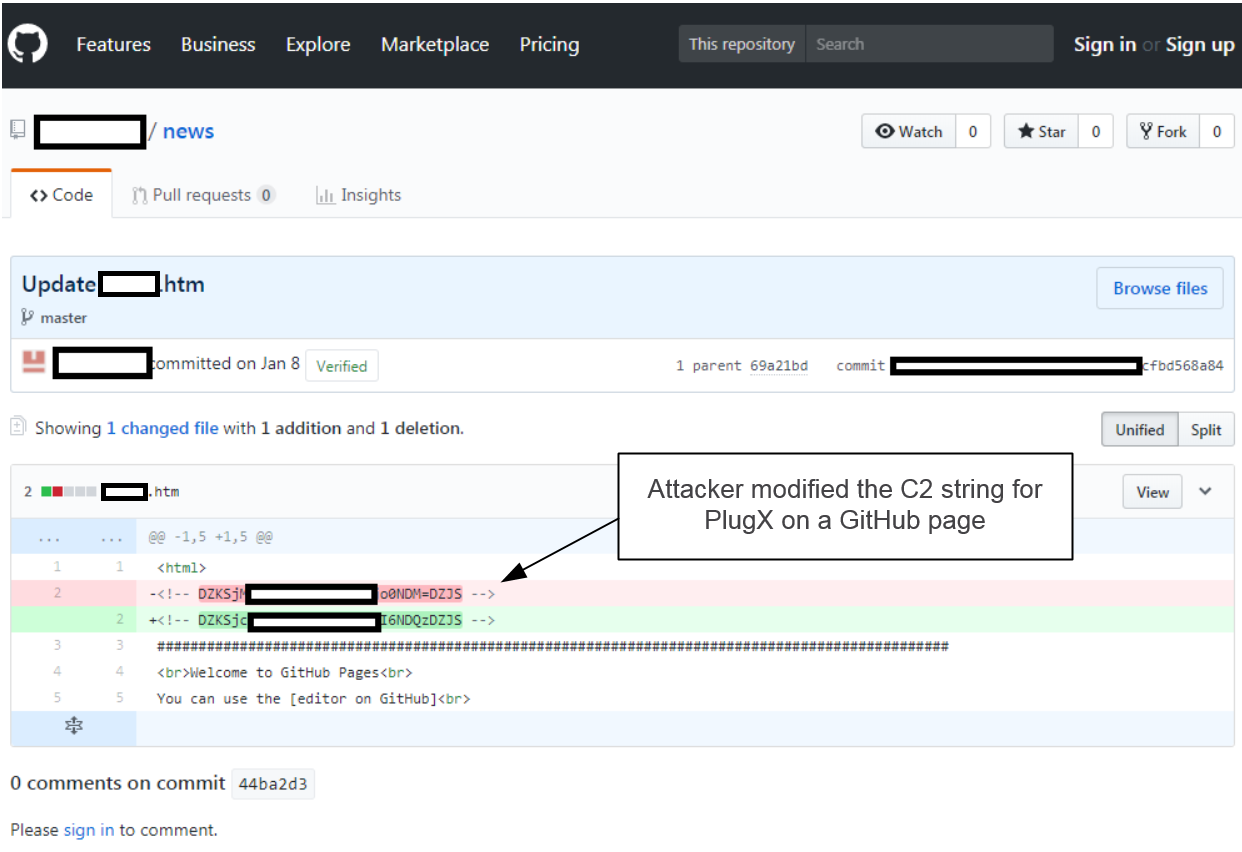Click the committer avatar icon
Viewport: 1242px width, 852px height.
coord(34,364)
